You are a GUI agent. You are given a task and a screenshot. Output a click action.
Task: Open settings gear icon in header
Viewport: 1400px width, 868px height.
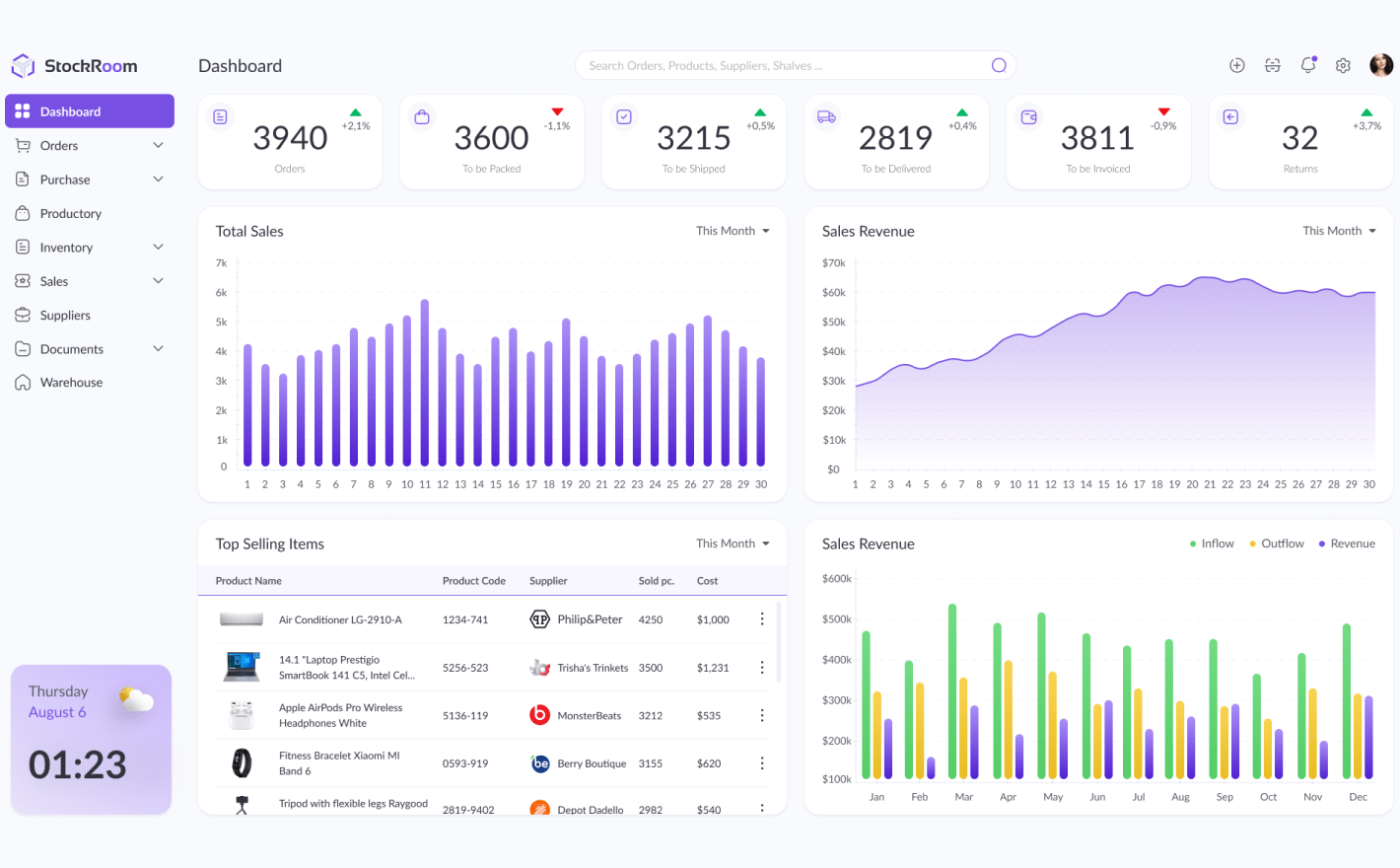tap(1343, 65)
